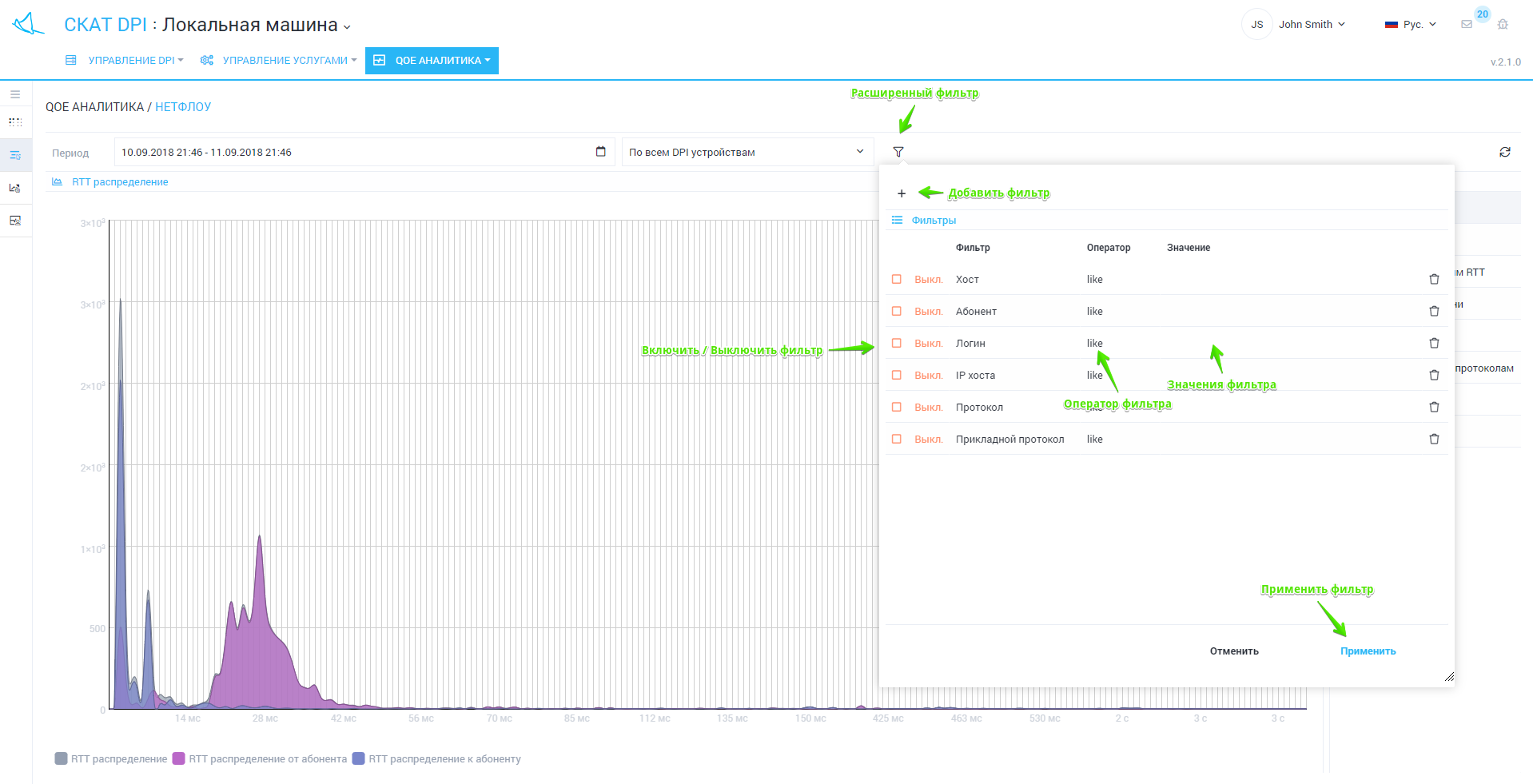Delete the Хост filter row
This screenshot has height=784, width=1533.
(x=1434, y=279)
